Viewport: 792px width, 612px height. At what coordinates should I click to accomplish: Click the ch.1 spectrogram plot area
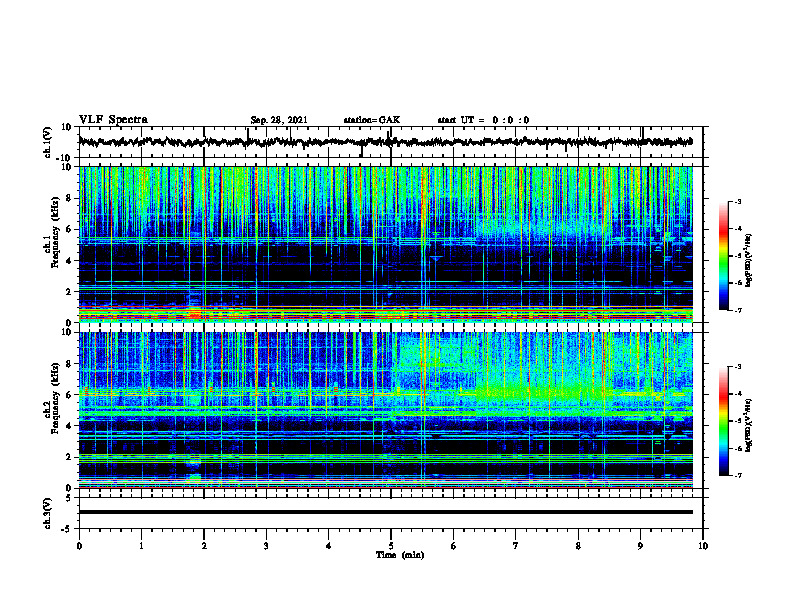point(385,244)
